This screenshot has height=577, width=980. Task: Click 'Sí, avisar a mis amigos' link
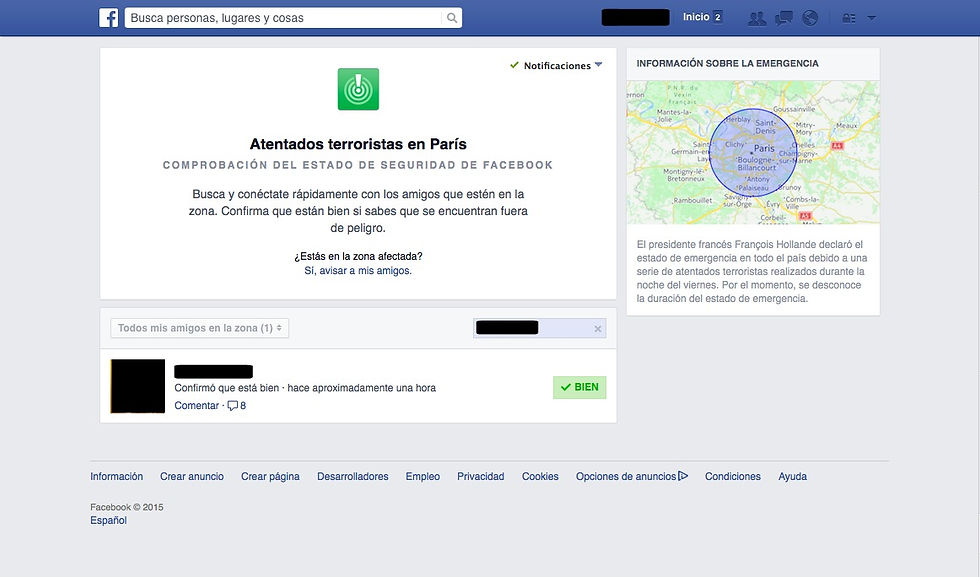[x=358, y=271]
